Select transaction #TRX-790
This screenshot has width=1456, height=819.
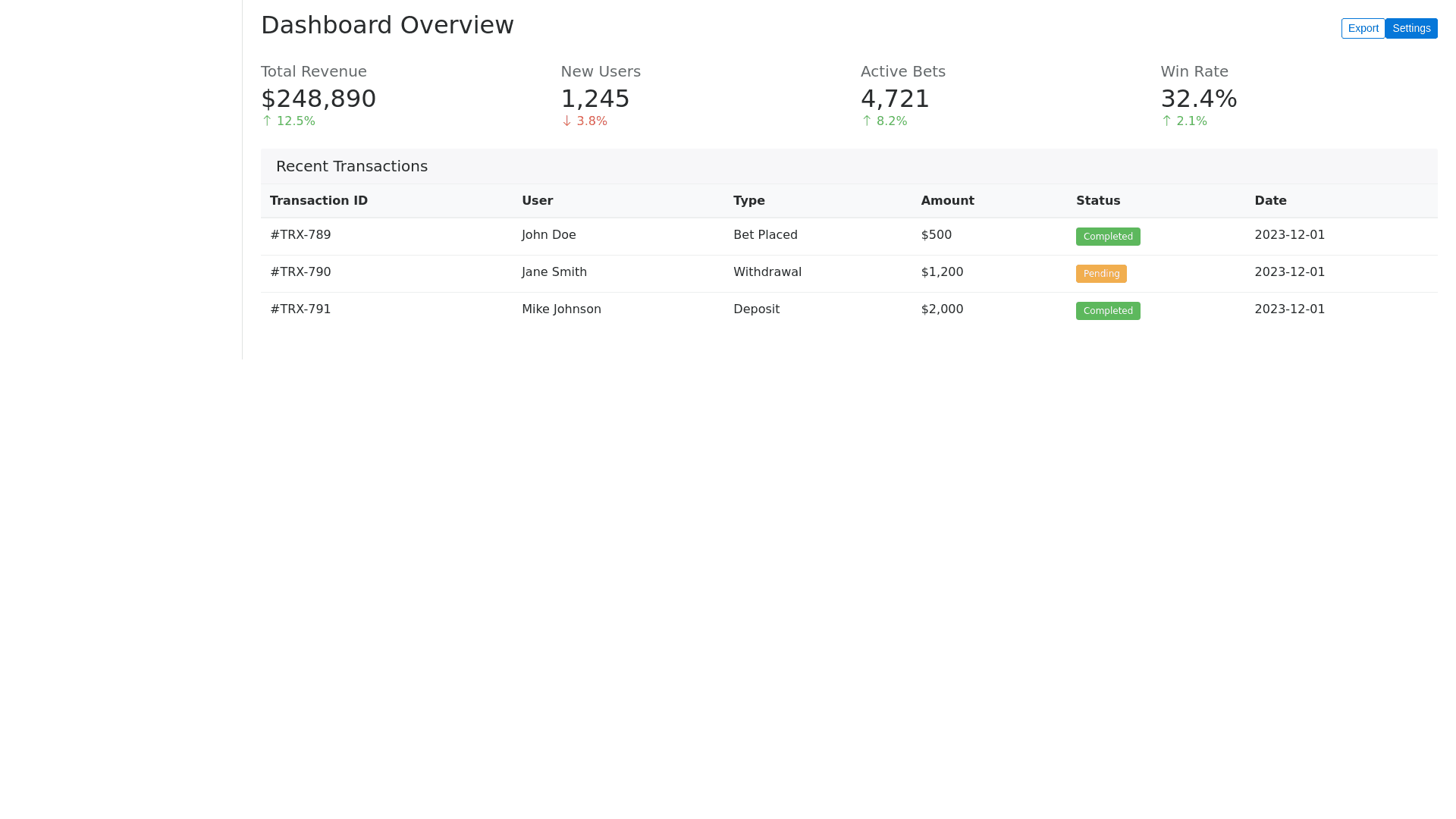[300, 272]
